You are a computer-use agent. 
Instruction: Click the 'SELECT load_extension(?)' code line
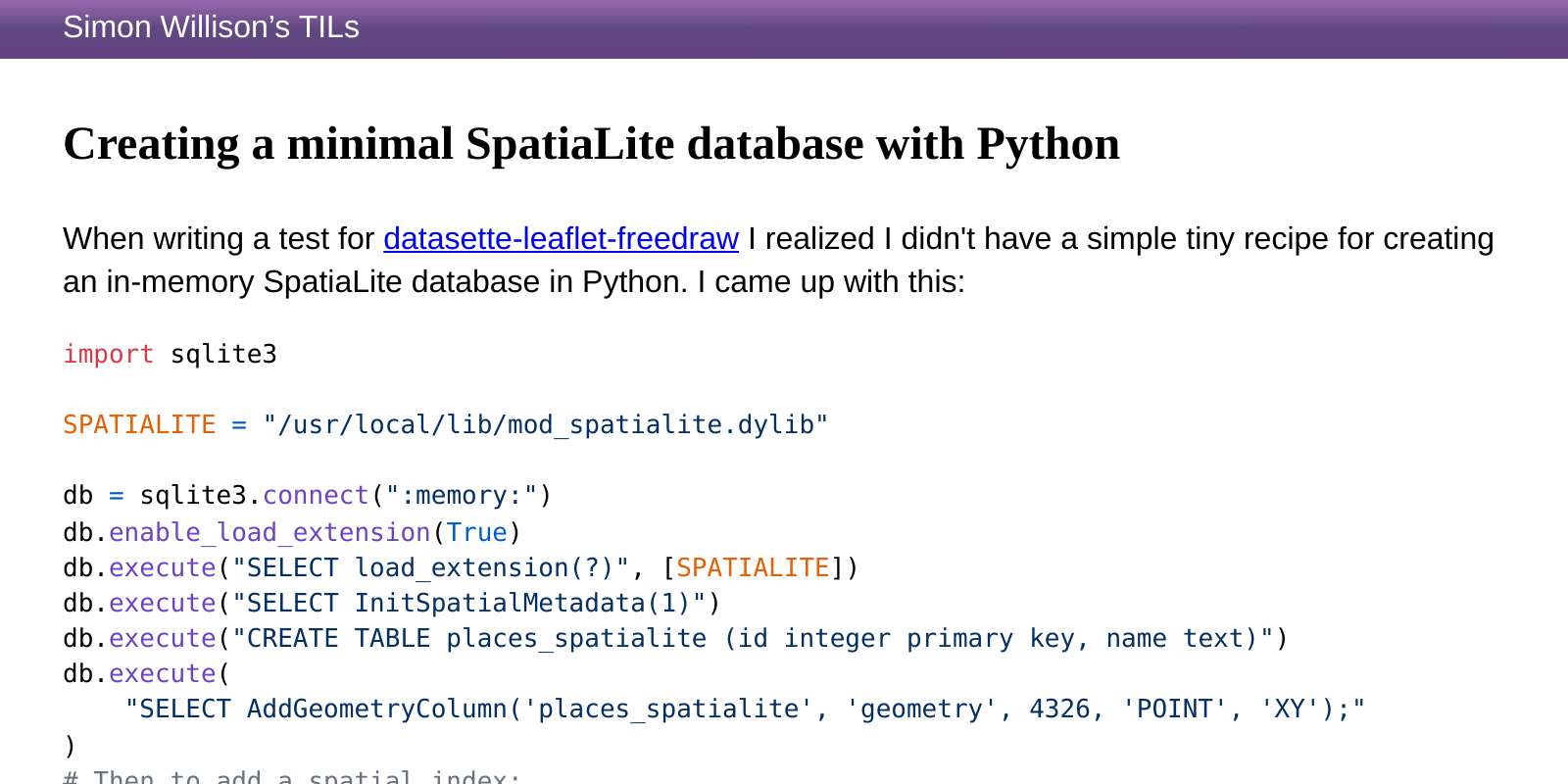click(461, 567)
